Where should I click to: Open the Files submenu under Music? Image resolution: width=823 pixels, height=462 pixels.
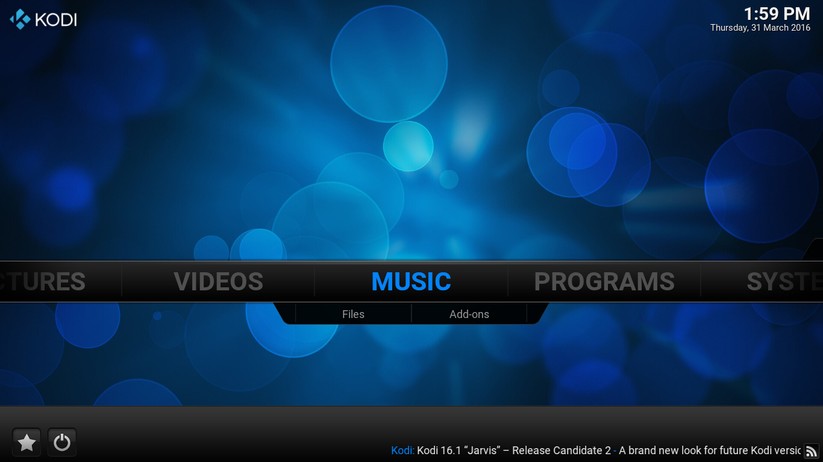[x=353, y=314]
